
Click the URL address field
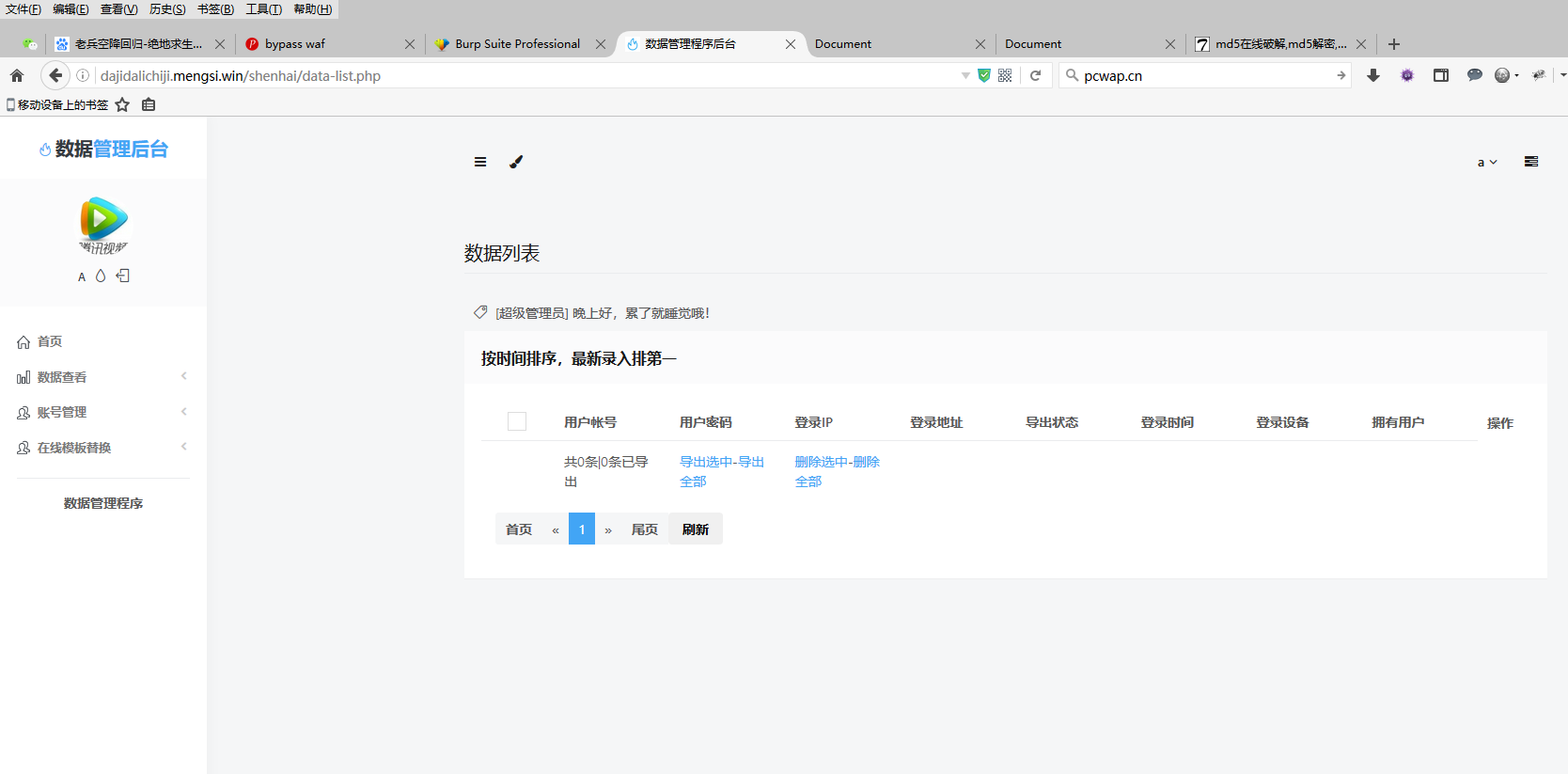point(526,75)
